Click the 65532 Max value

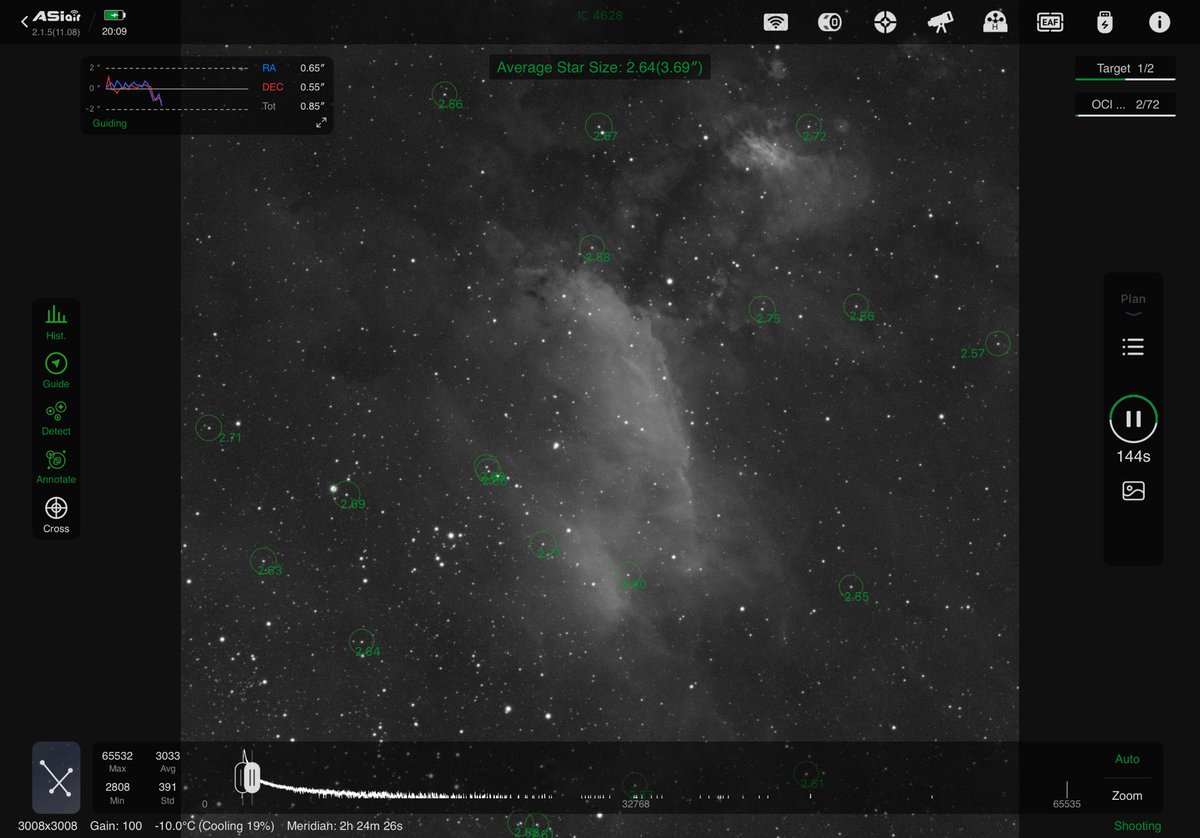tap(117, 756)
